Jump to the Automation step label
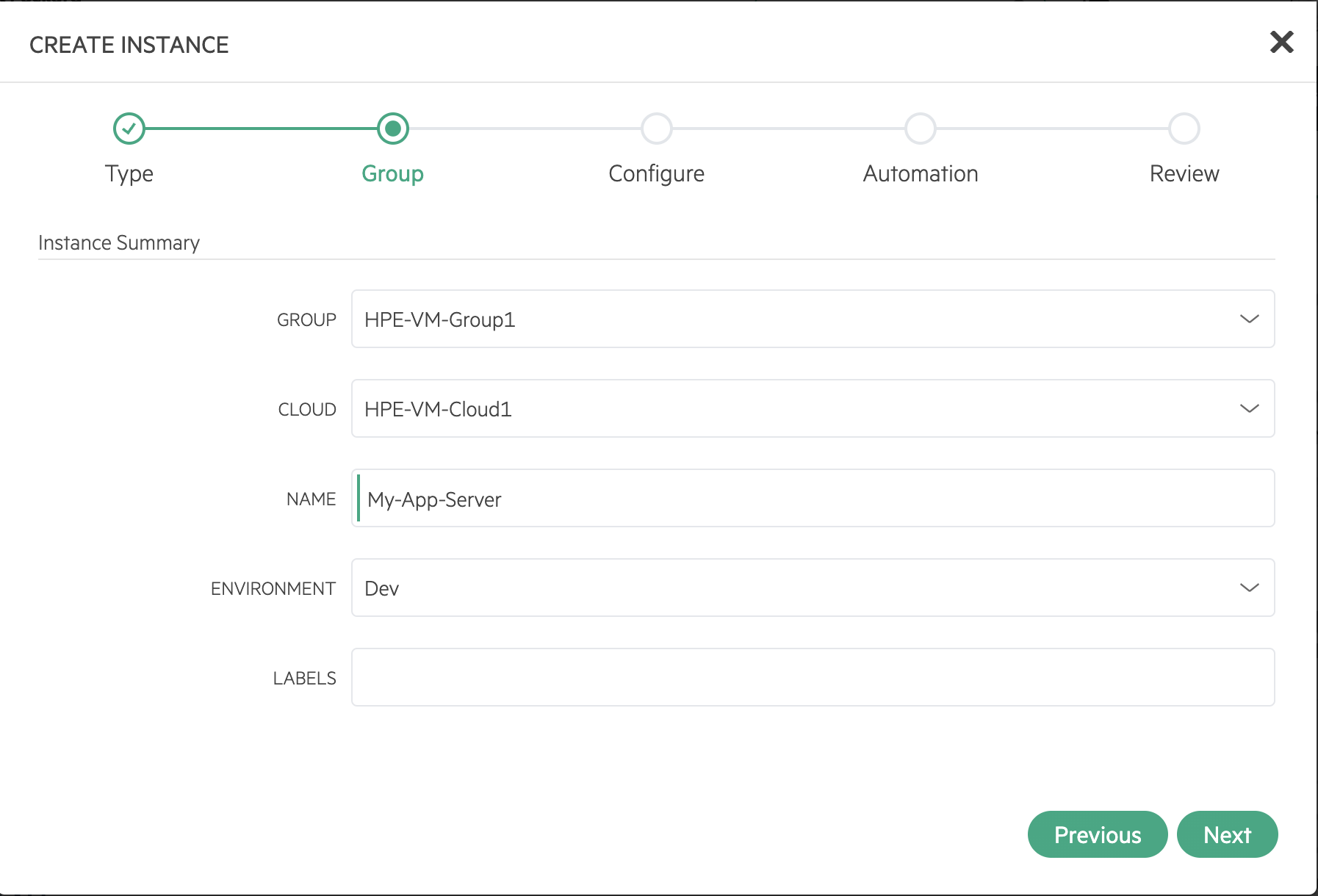Image resolution: width=1318 pixels, height=896 pixels. coord(921,174)
